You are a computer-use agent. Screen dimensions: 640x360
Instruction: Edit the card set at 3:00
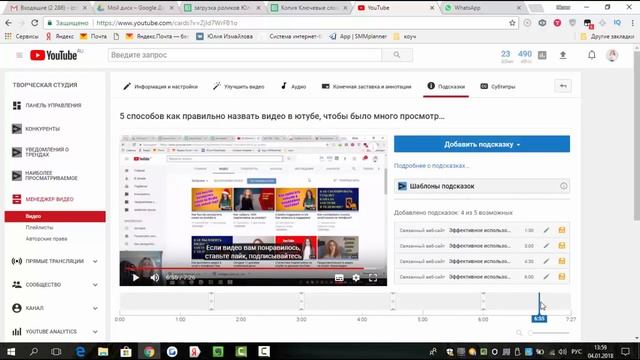click(547, 246)
